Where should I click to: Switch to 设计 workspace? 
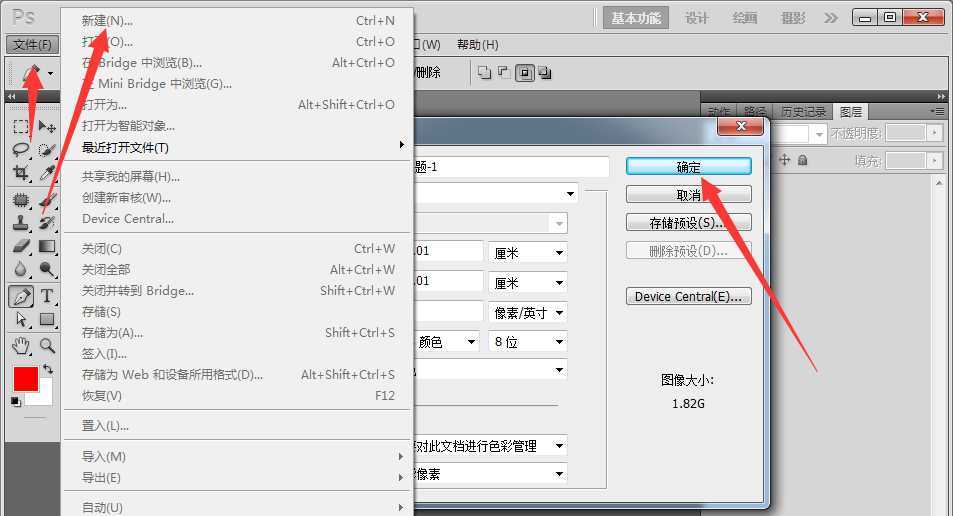click(x=697, y=18)
